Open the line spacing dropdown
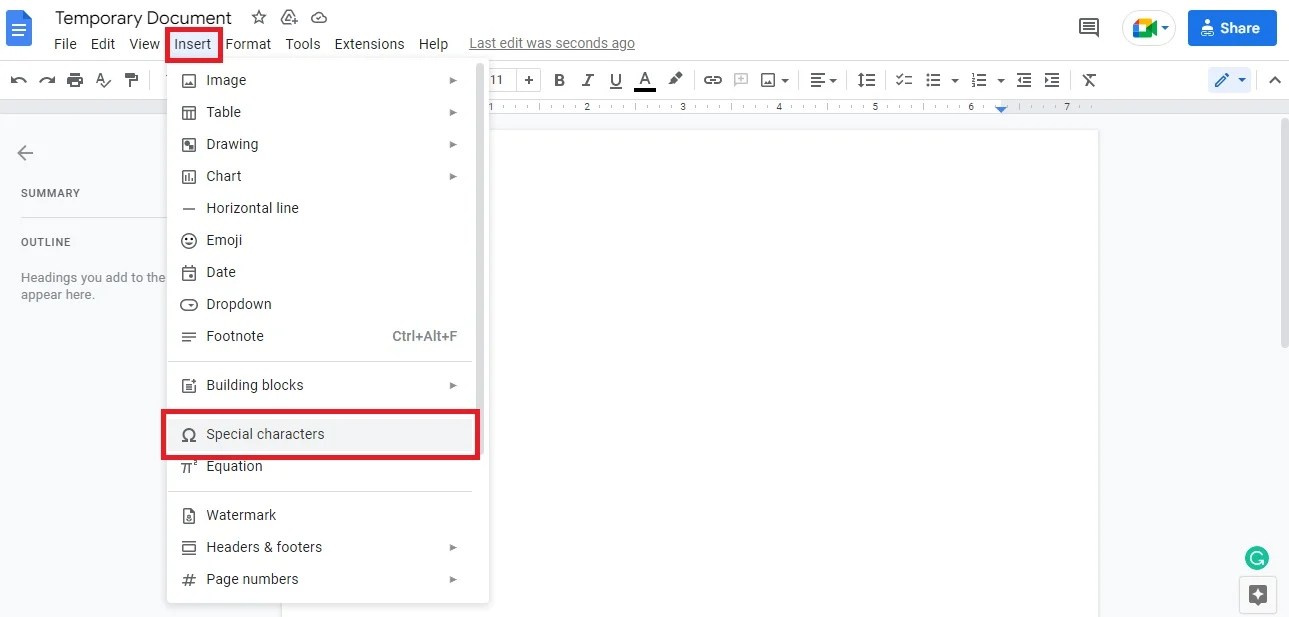 (x=866, y=80)
